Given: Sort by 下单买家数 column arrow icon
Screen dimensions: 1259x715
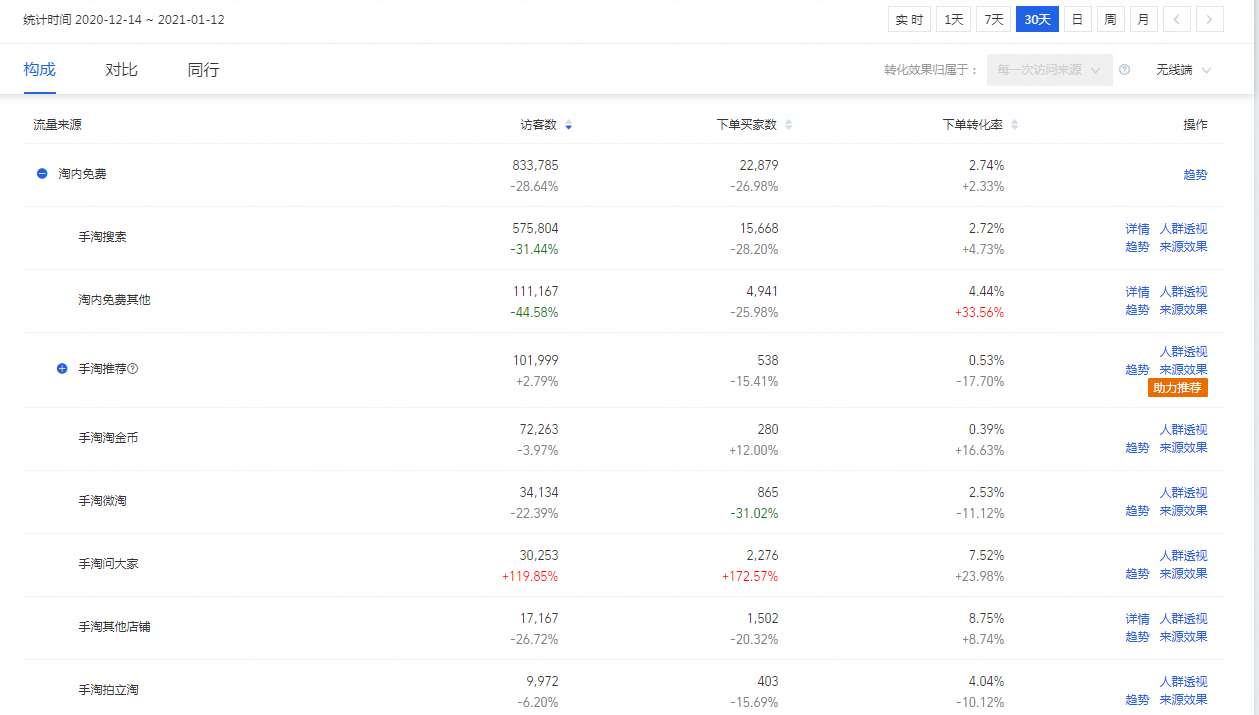Looking at the screenshot, I should (x=788, y=125).
